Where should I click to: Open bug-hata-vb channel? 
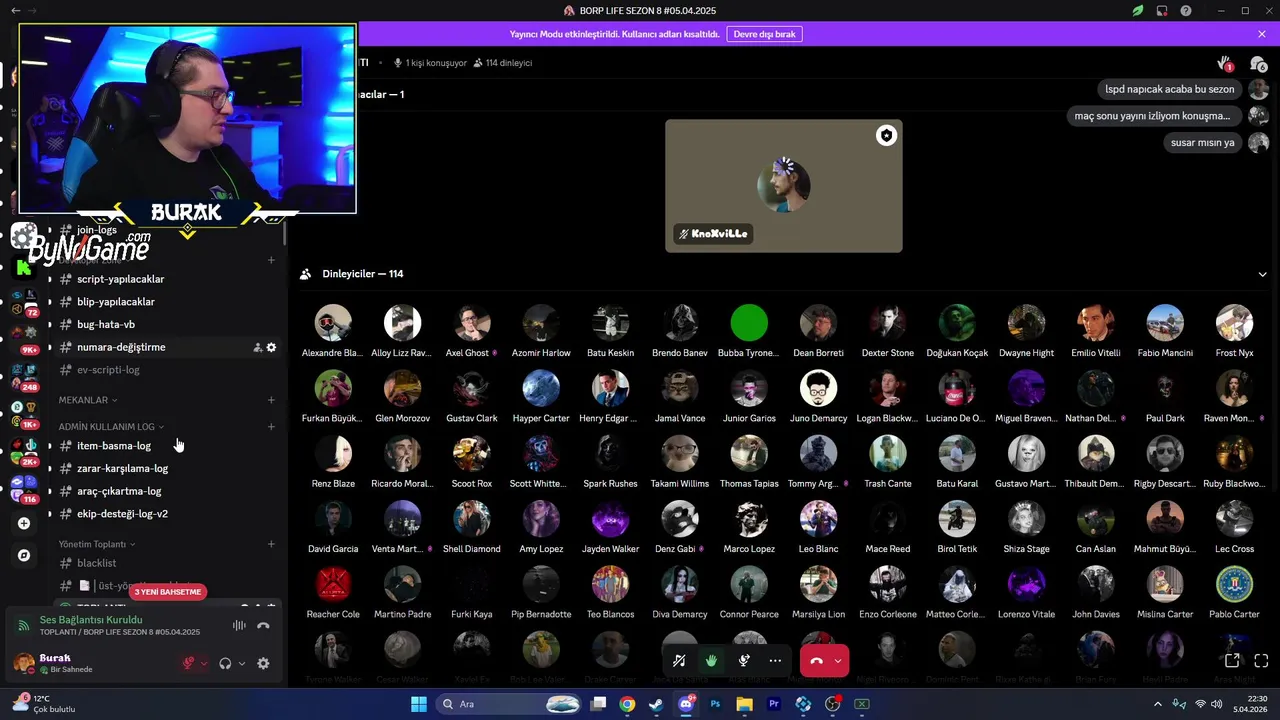106,325
